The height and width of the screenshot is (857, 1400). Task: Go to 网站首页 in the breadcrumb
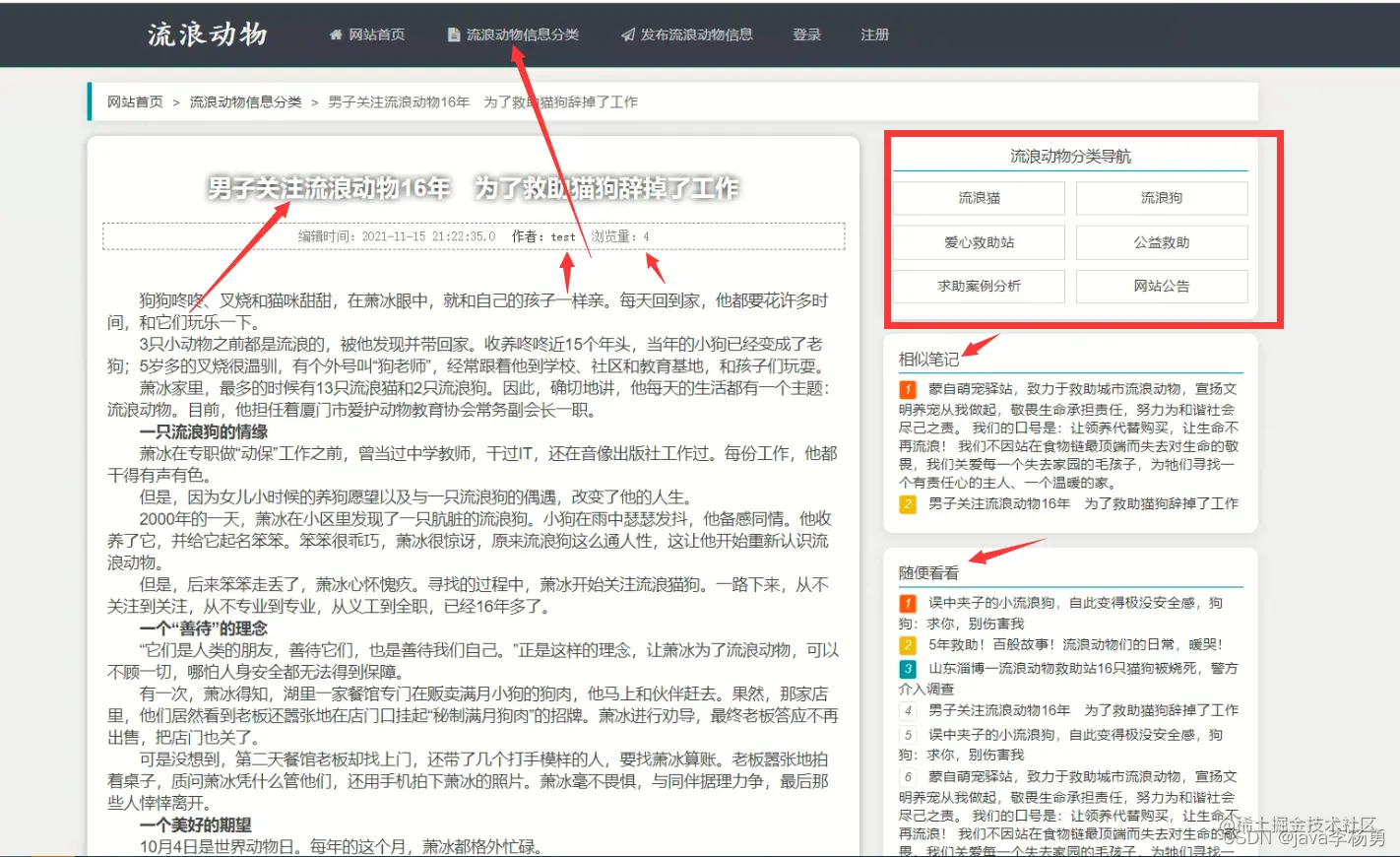135,101
